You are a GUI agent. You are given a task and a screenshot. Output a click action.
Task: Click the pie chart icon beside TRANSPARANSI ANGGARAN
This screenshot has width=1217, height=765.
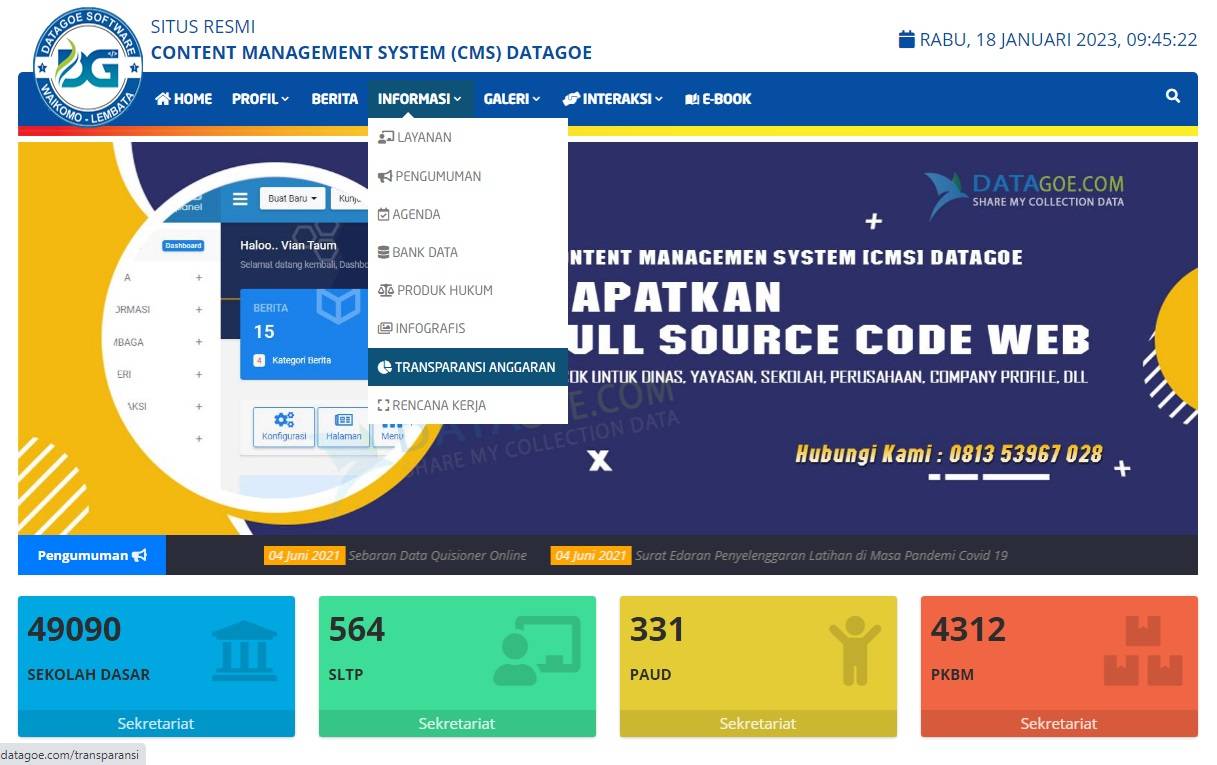pos(385,367)
